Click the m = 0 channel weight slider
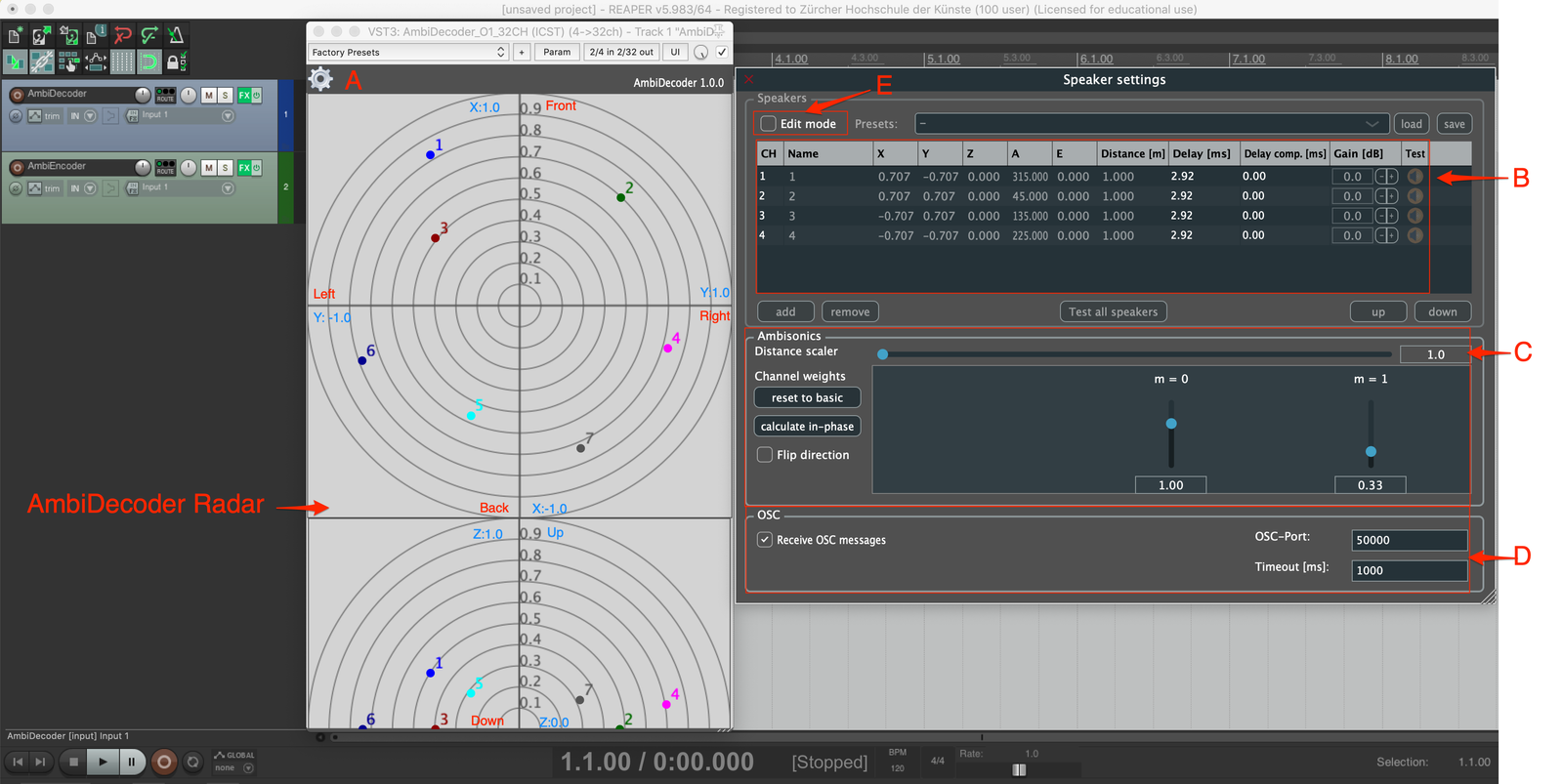1563x784 pixels. click(1171, 424)
